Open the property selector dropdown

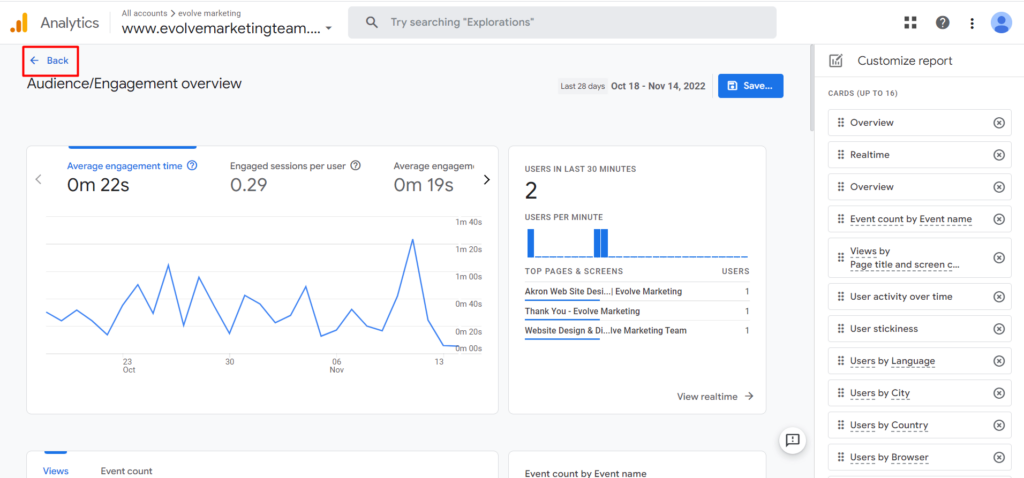point(227,29)
